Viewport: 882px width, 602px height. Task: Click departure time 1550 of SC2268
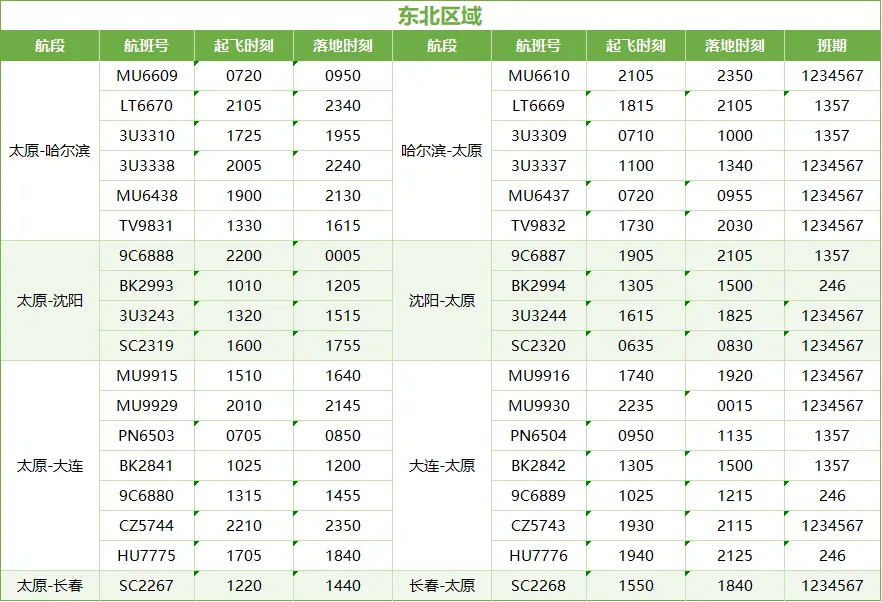coord(636,586)
